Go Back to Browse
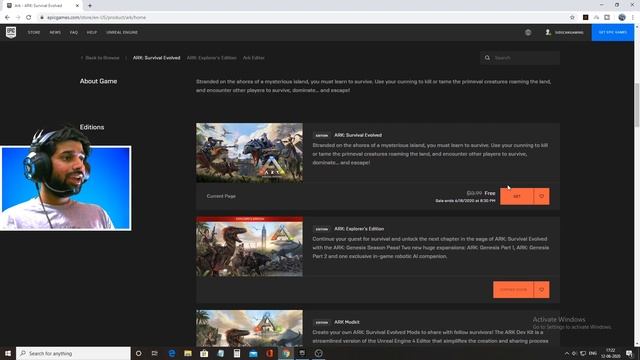The height and width of the screenshot is (360, 640). [x=100, y=58]
